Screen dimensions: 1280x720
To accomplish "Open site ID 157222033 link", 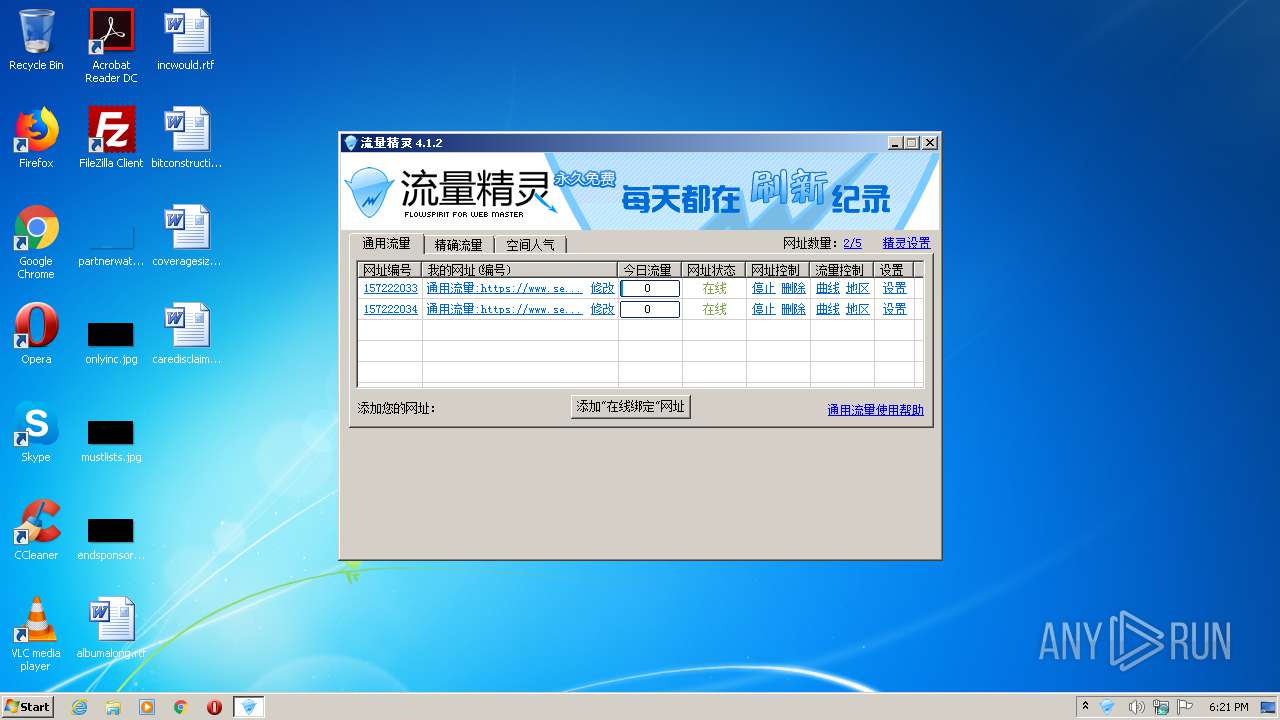I will 390,288.
